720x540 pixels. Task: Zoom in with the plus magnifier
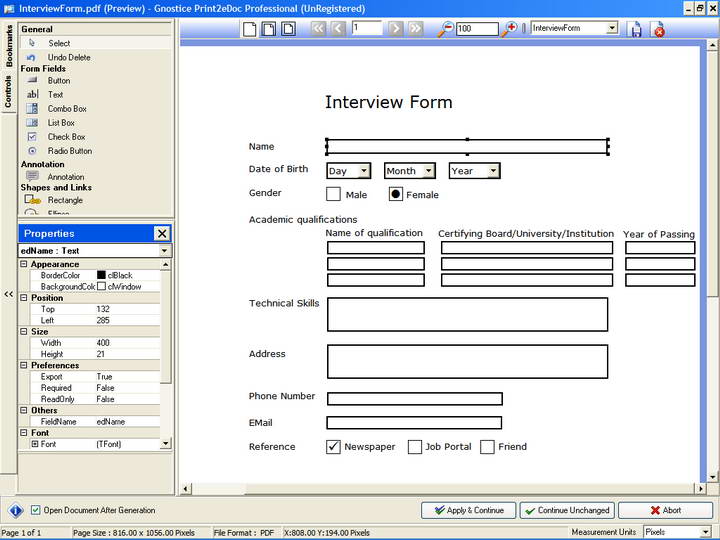pyautogui.click(x=509, y=29)
